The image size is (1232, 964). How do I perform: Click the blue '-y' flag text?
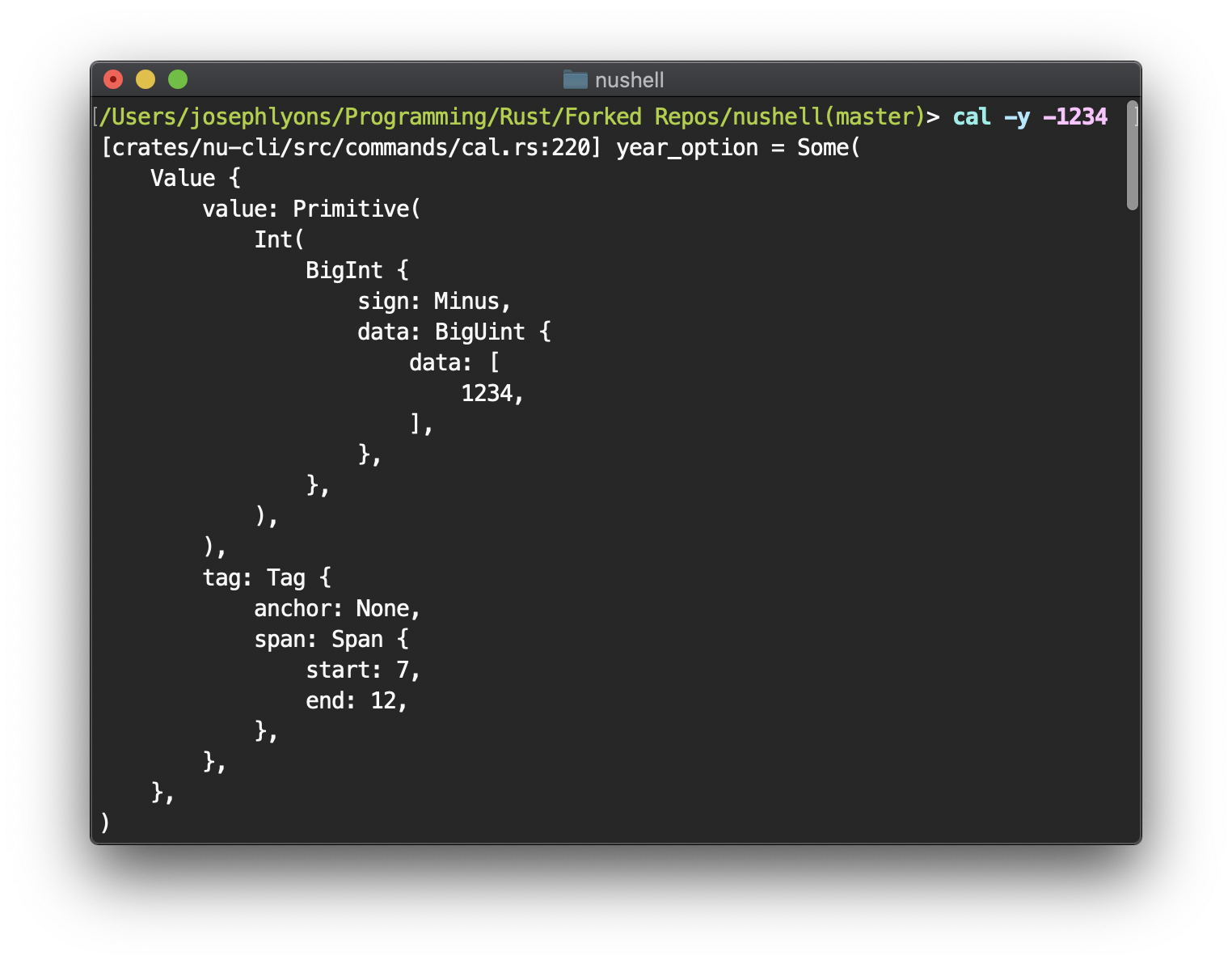(x=1017, y=116)
